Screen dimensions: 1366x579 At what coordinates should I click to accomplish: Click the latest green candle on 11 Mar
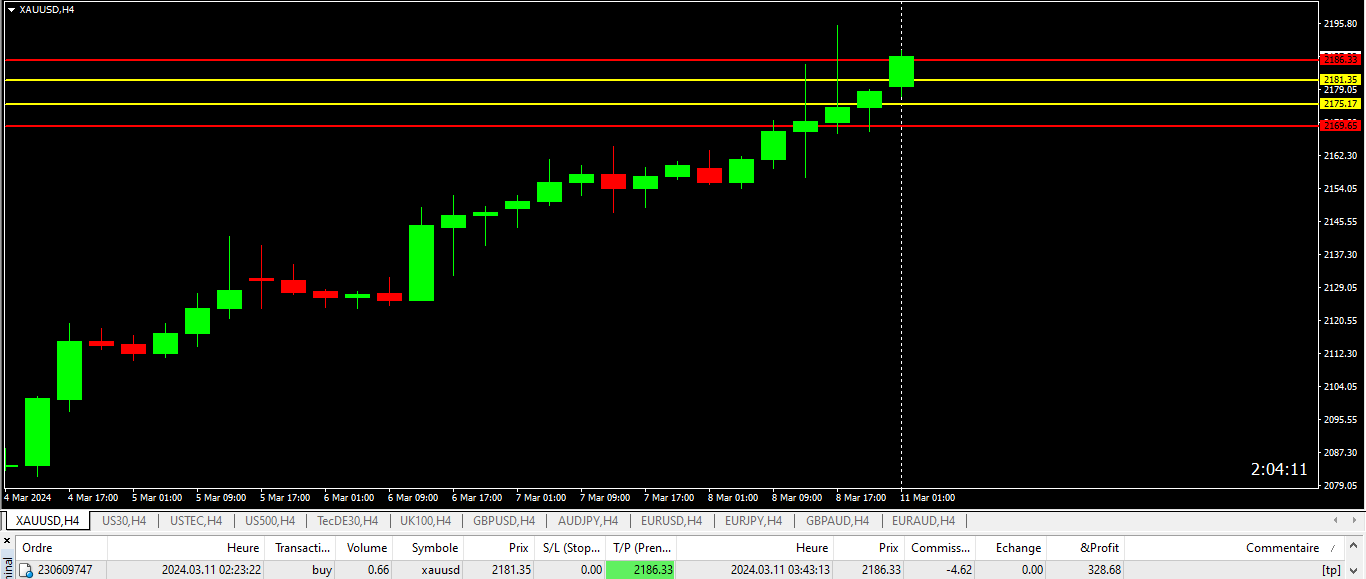click(901, 71)
